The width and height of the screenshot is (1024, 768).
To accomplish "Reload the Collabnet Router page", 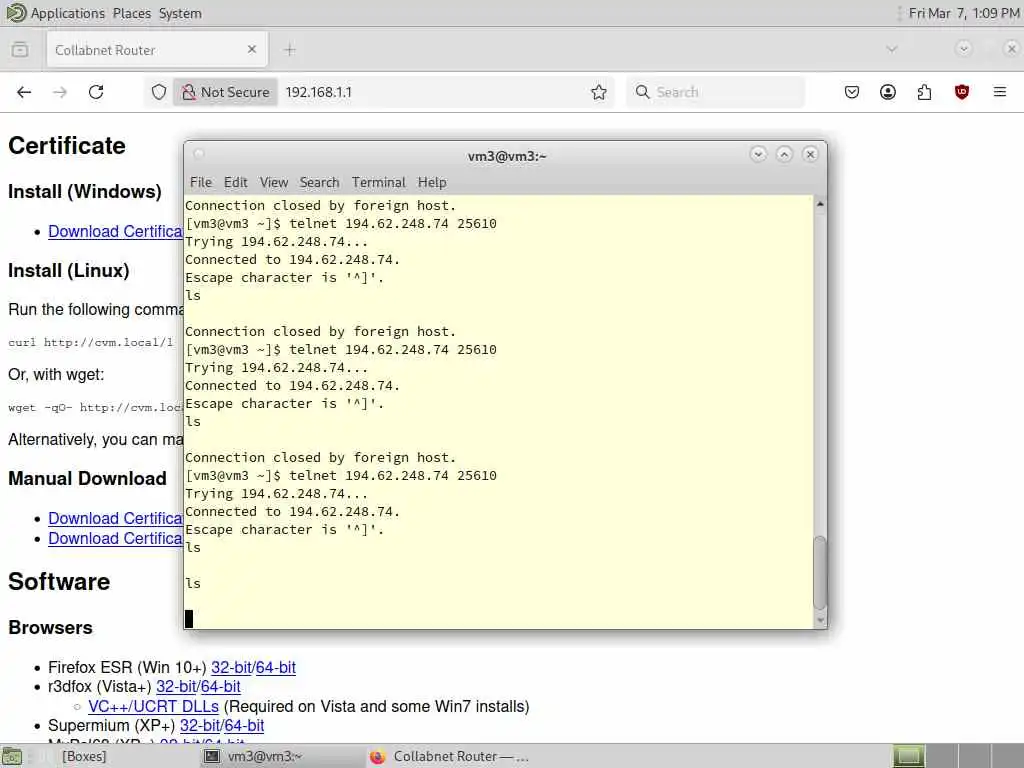I will [96, 92].
